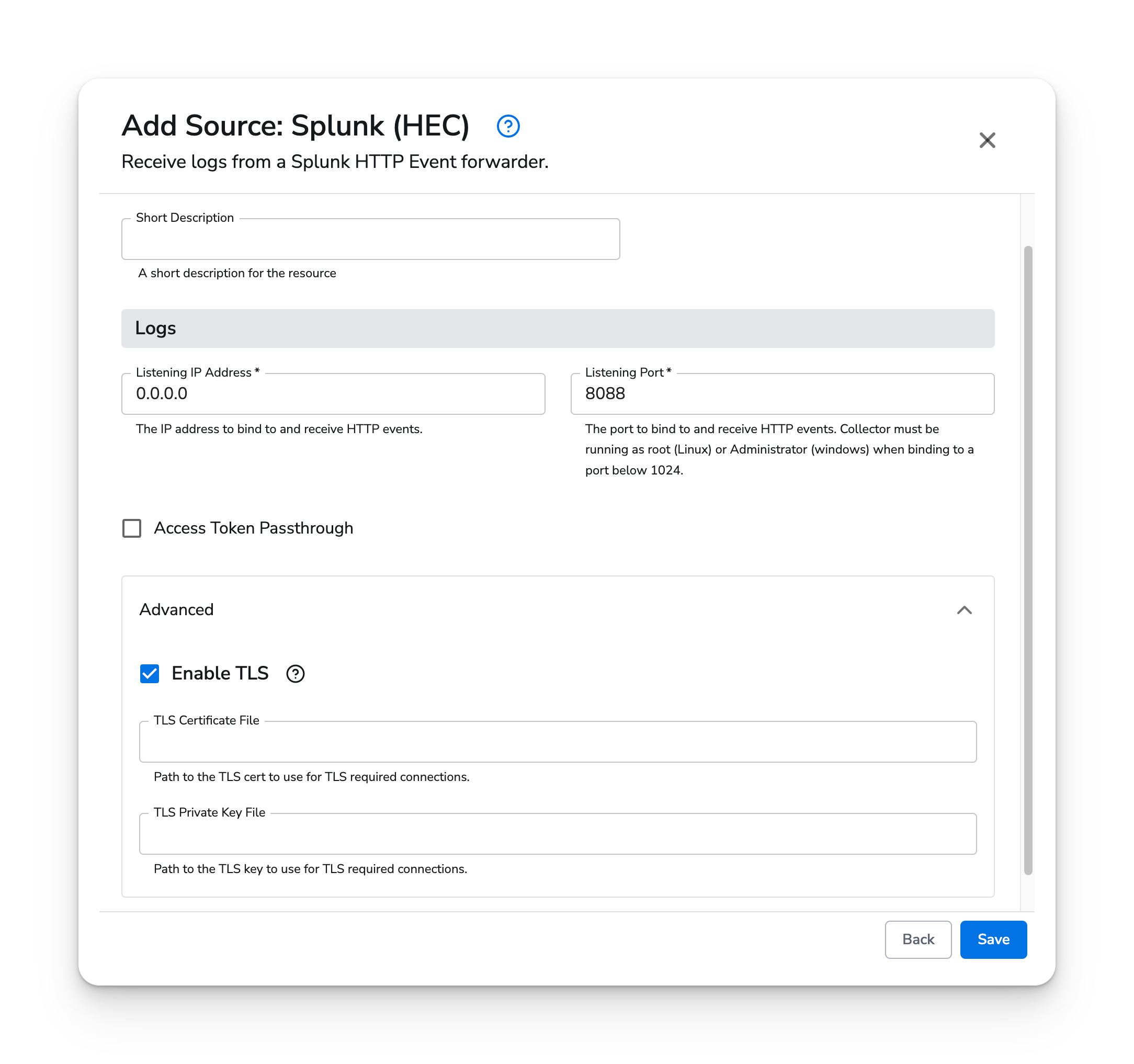Screen dimensions: 1134x1064
Task: Click 'Path to the TLS key' help text
Action: (310, 869)
